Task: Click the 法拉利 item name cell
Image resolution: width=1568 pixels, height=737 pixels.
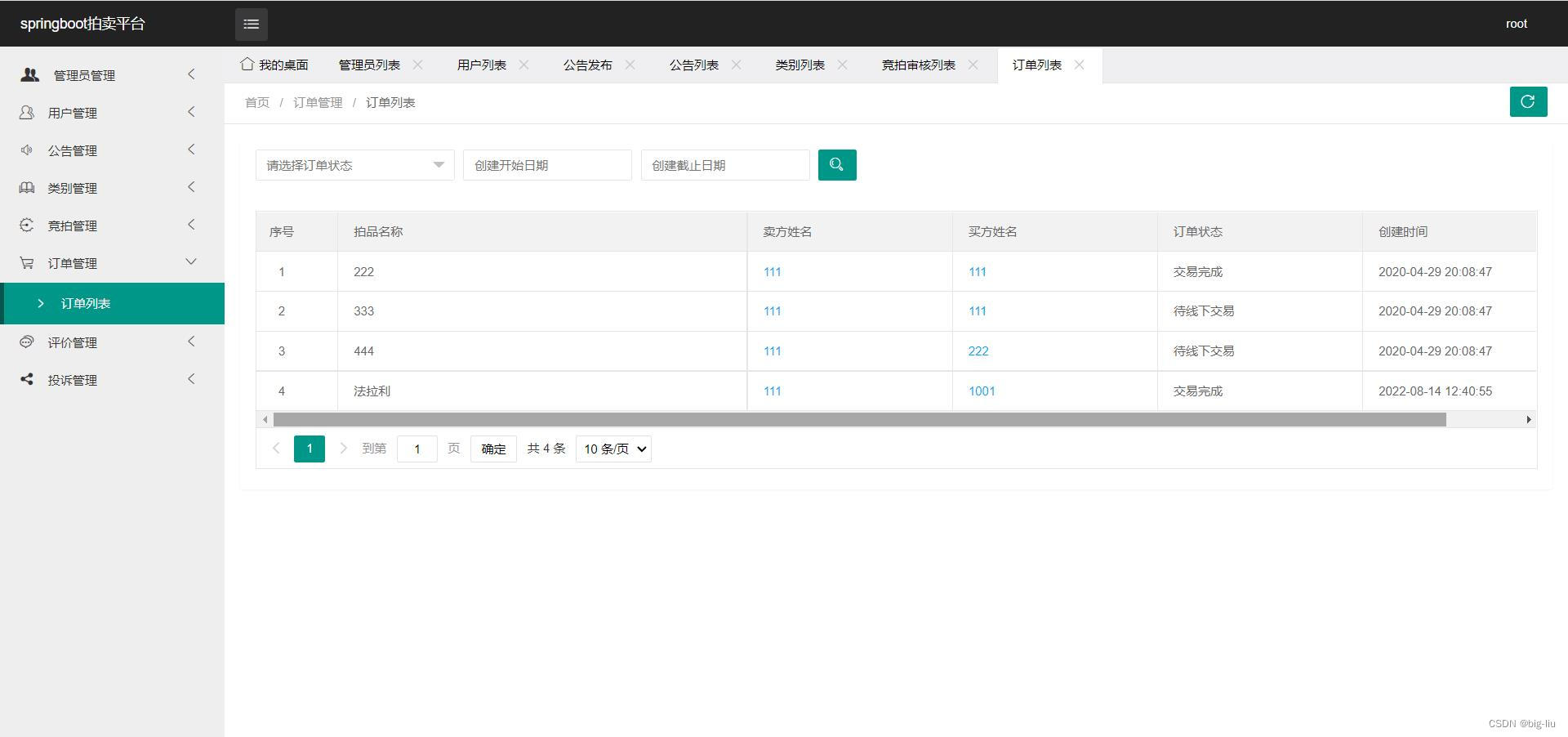Action: tap(542, 391)
